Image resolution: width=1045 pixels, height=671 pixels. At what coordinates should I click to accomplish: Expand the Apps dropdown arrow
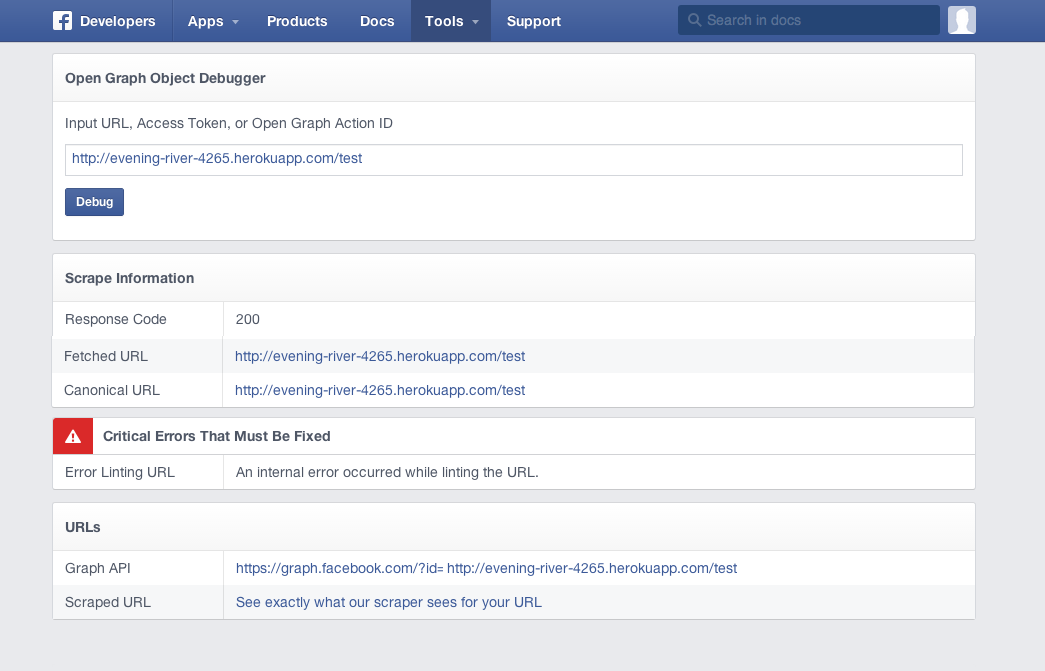point(235,22)
